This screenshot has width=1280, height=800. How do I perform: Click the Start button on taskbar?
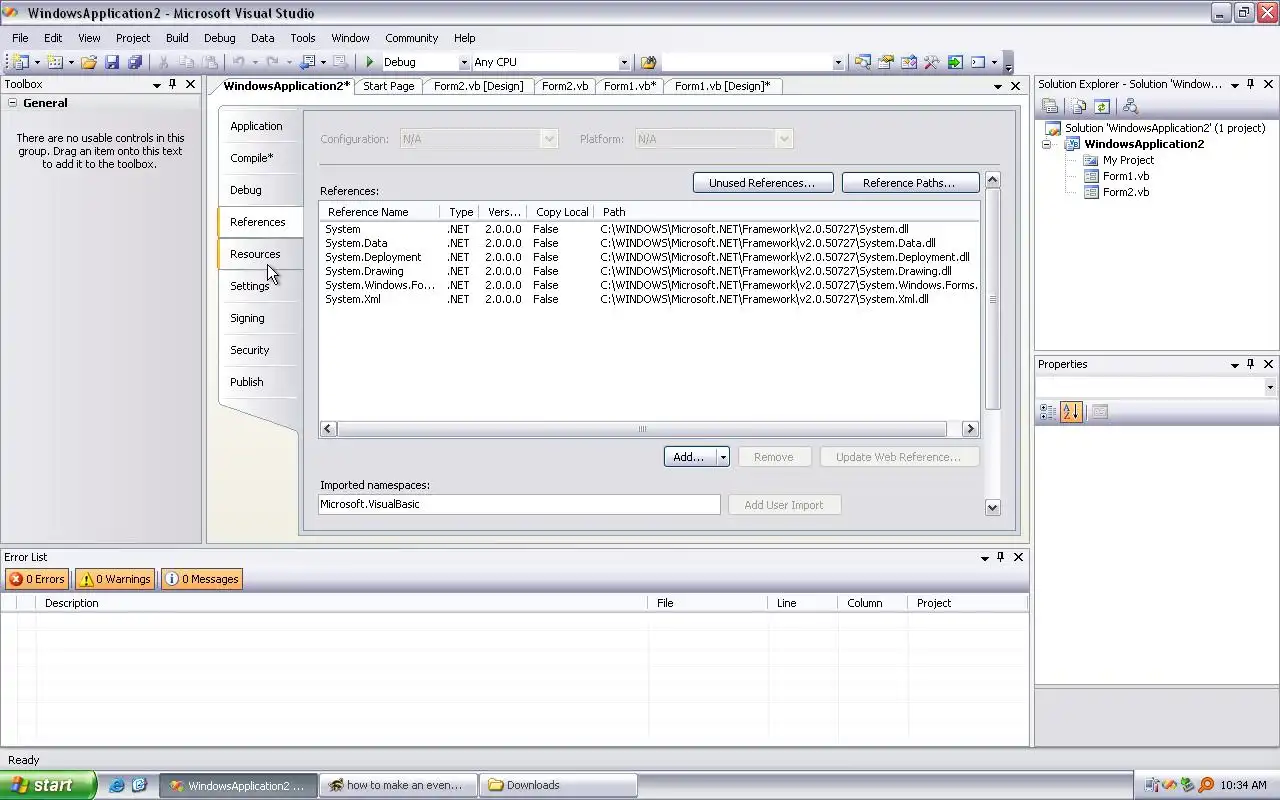coord(48,785)
